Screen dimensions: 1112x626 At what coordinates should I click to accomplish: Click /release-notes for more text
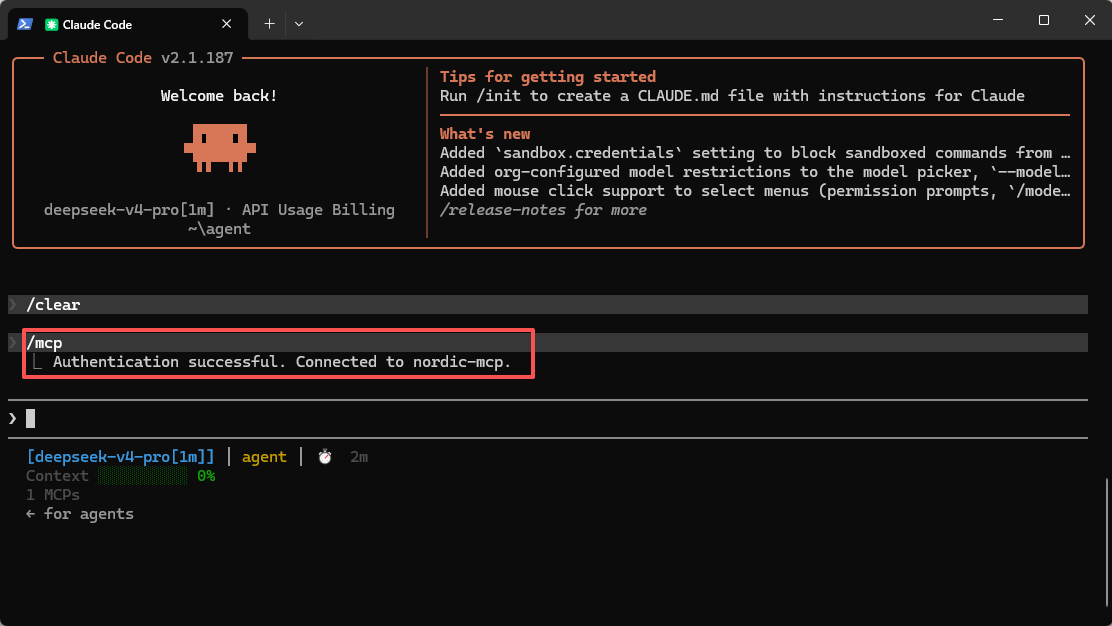543,210
